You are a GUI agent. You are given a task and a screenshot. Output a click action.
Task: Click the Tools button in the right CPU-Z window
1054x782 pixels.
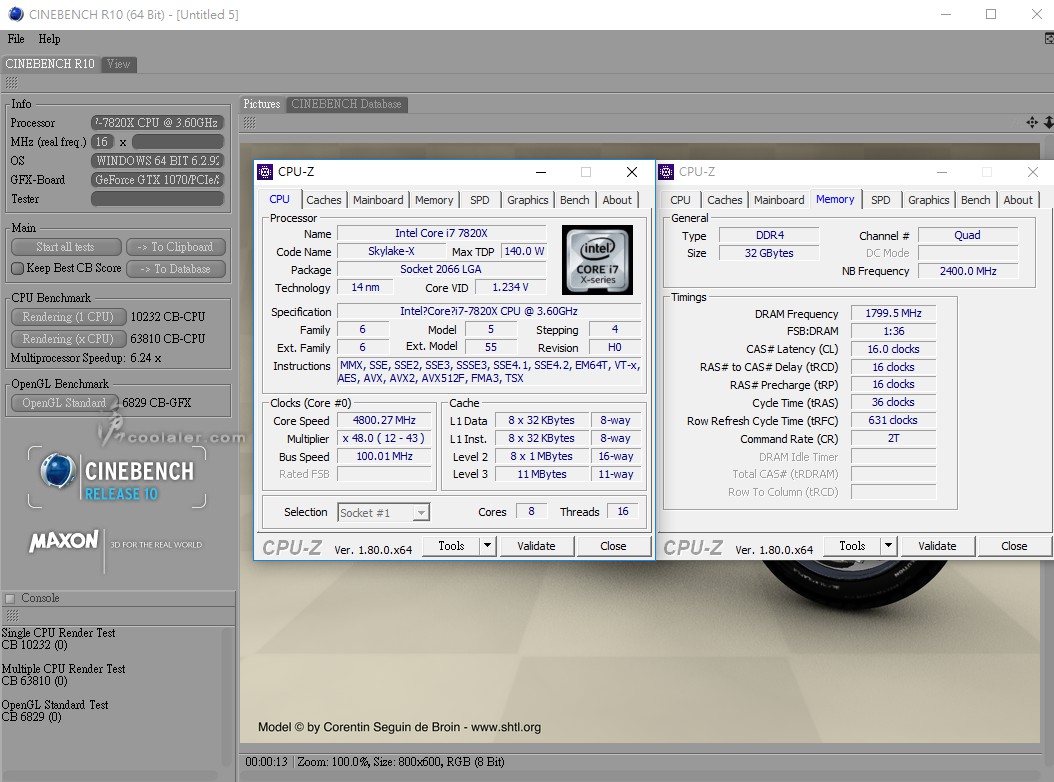tap(852, 546)
